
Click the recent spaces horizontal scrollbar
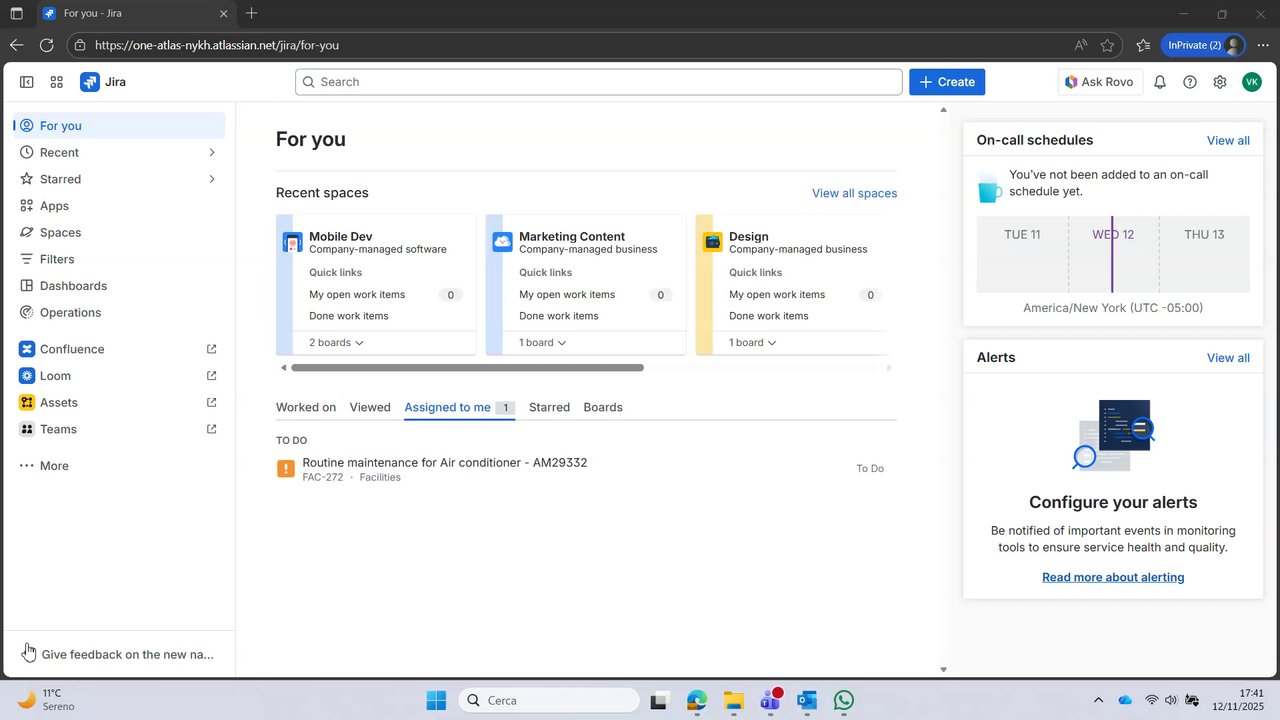point(467,367)
